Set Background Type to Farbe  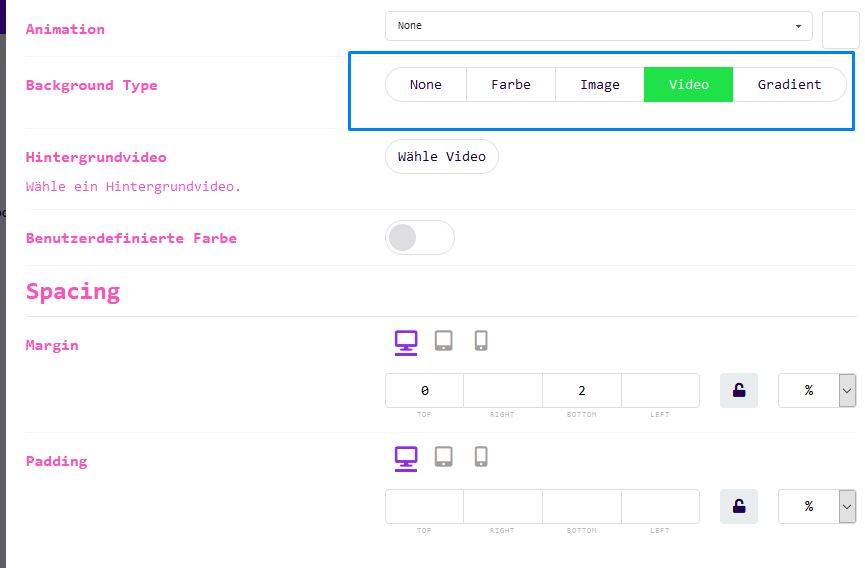(x=510, y=85)
